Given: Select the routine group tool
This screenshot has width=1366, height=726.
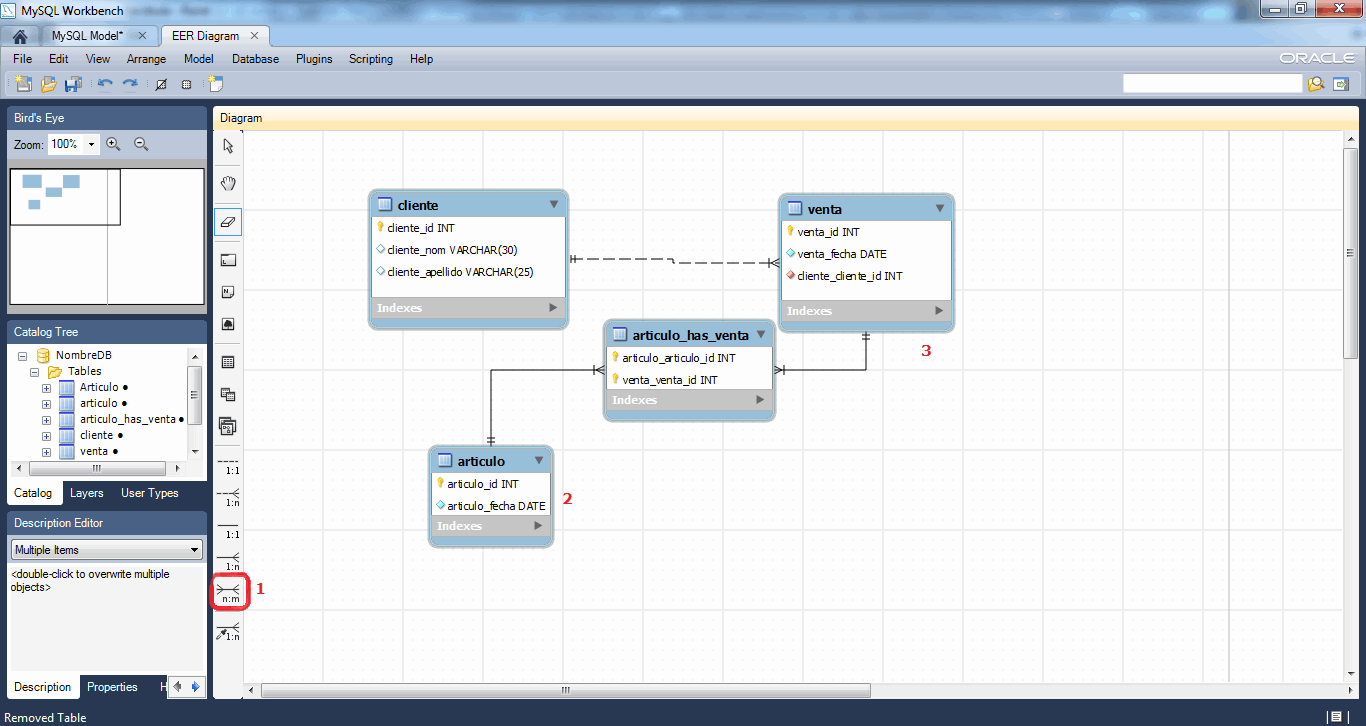Looking at the screenshot, I should coord(228,427).
